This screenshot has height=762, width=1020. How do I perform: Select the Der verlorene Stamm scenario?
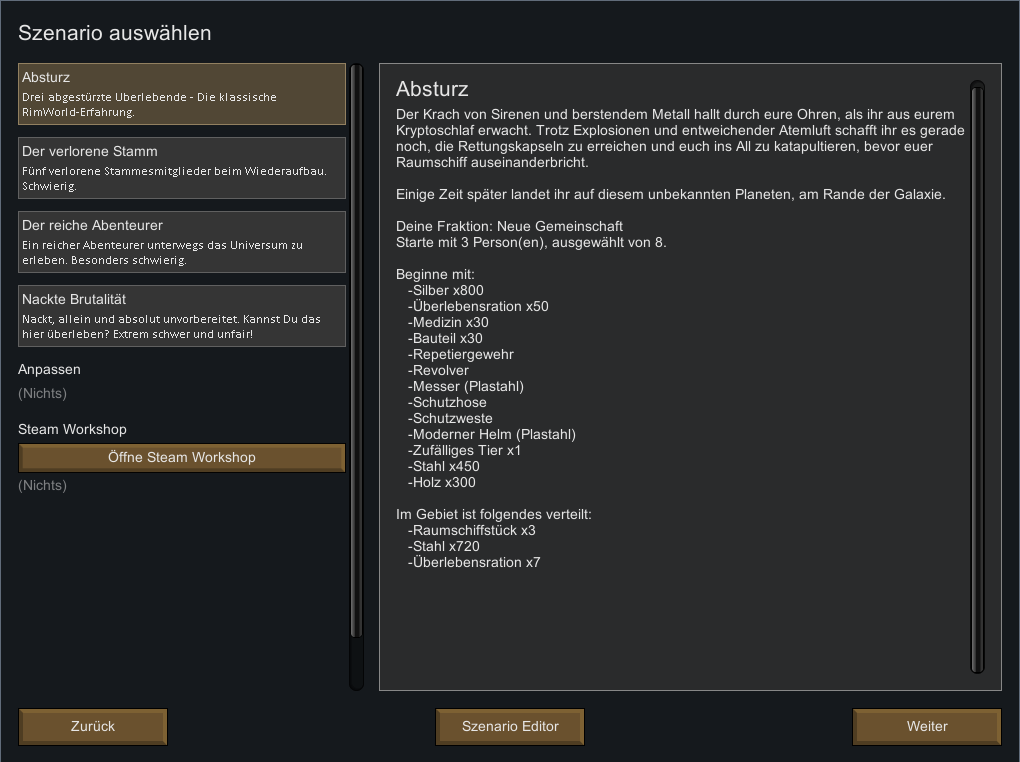(x=181, y=168)
